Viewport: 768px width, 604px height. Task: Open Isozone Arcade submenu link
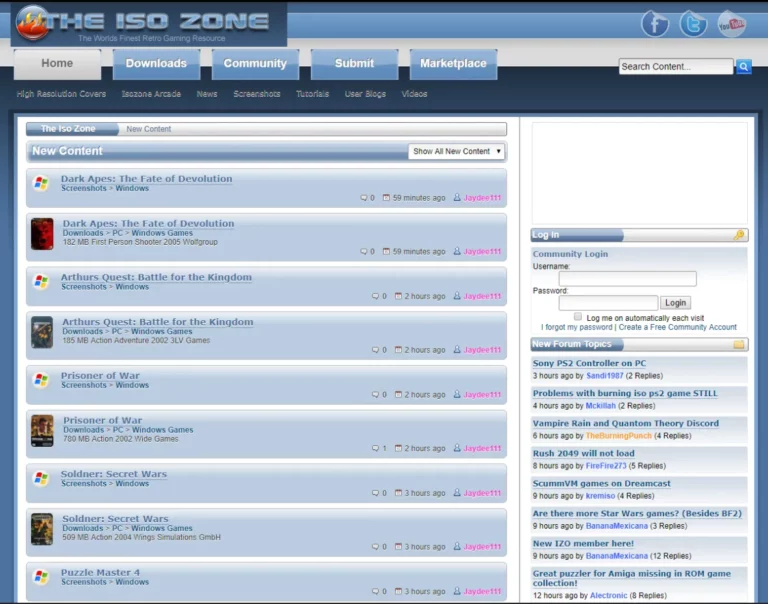[151, 94]
